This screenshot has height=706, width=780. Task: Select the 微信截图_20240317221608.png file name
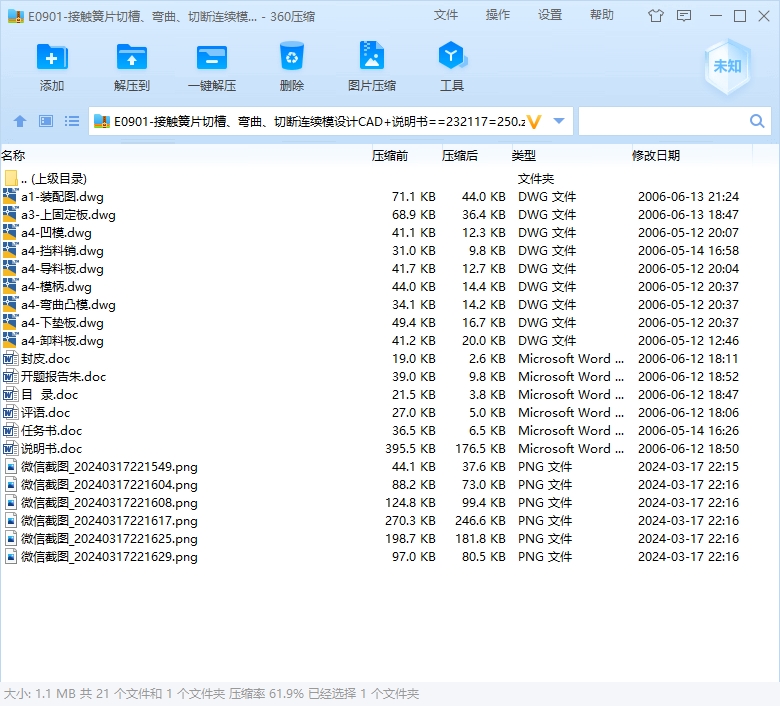(109, 503)
